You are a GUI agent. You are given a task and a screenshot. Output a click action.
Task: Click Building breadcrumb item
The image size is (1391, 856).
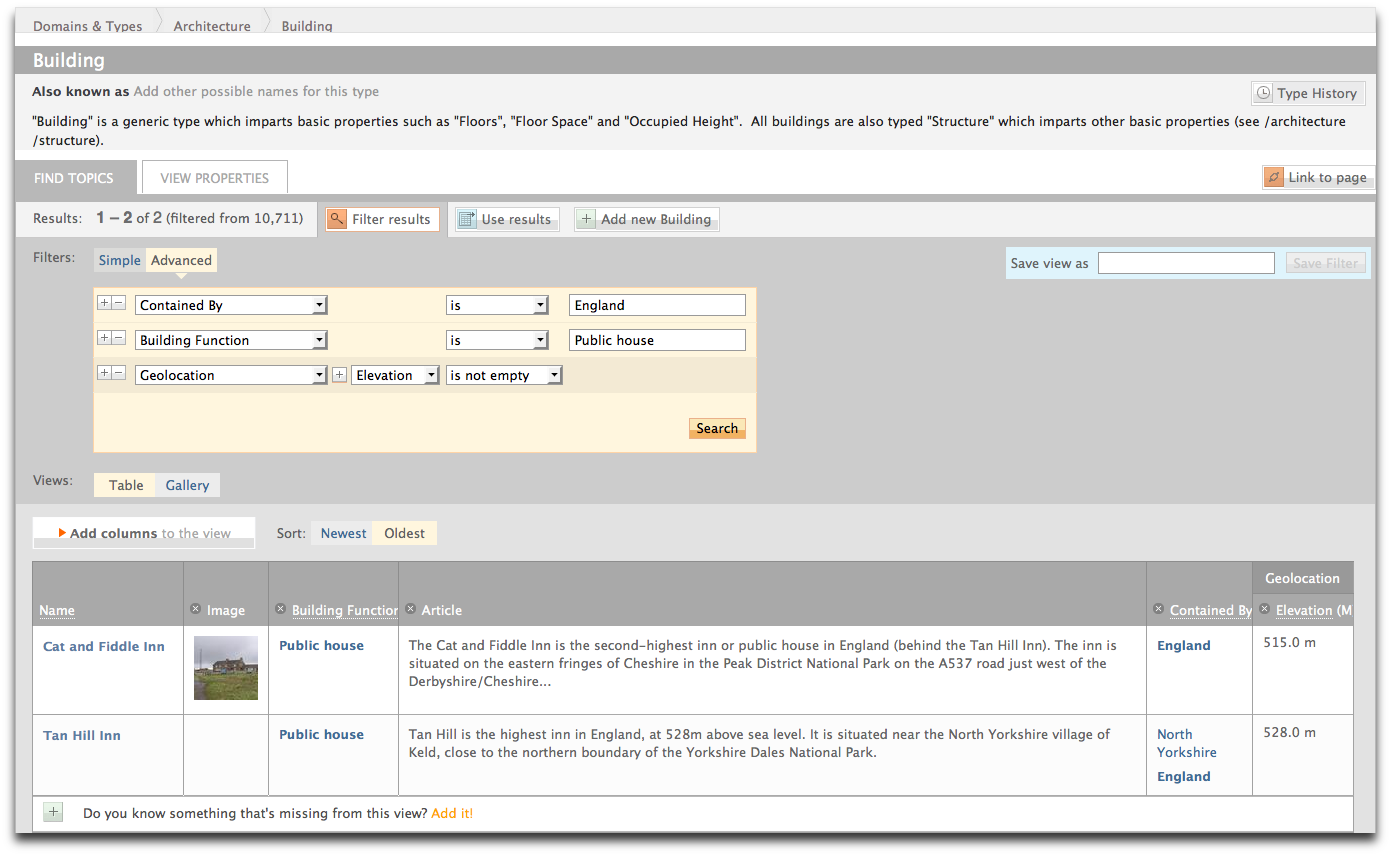(x=307, y=26)
